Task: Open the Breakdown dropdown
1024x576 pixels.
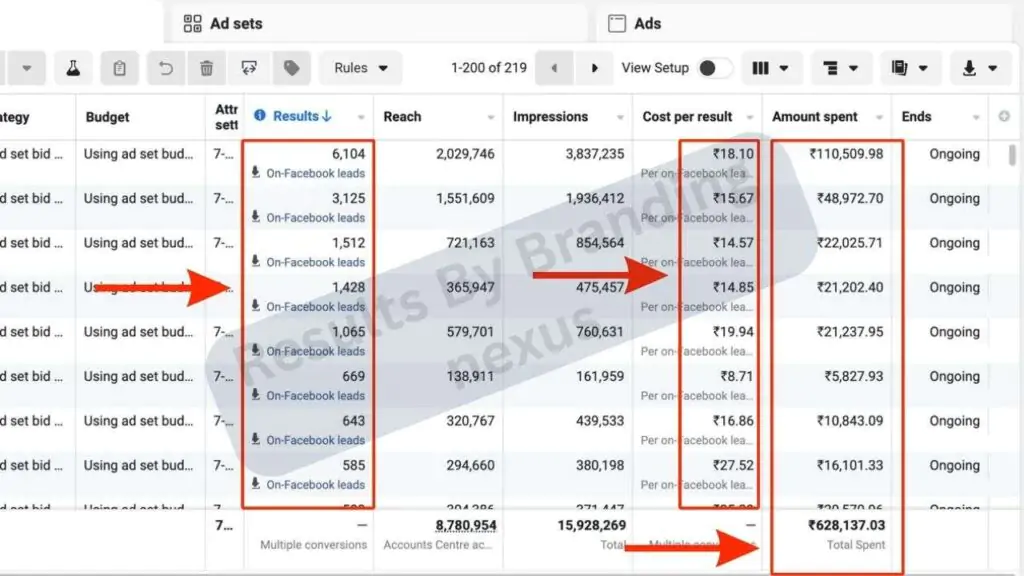Action: pos(839,68)
